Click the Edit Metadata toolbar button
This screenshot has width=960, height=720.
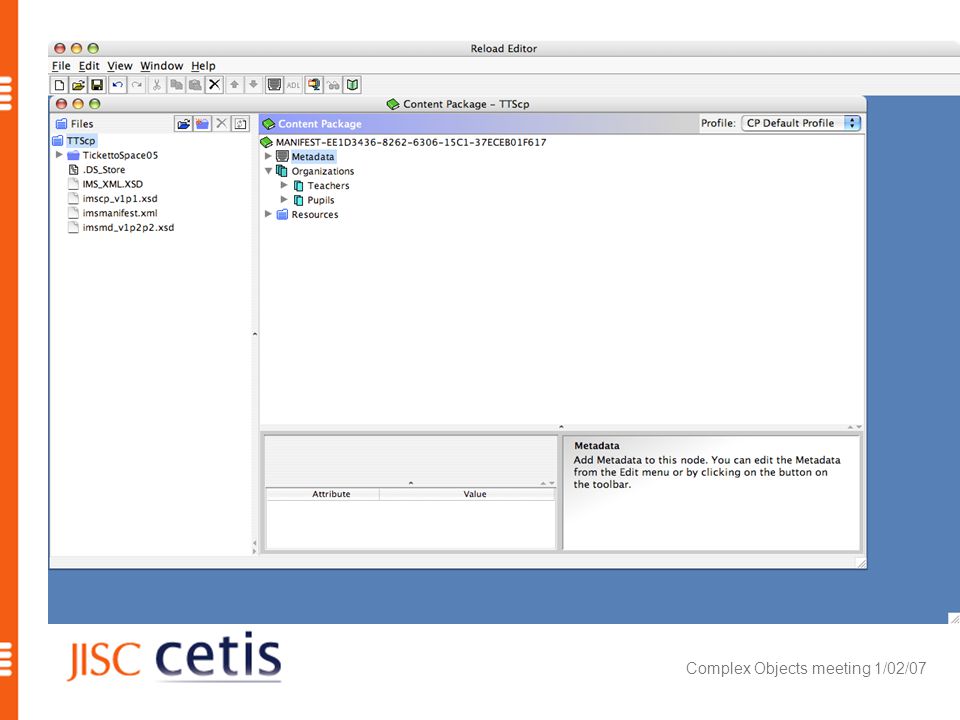point(274,85)
